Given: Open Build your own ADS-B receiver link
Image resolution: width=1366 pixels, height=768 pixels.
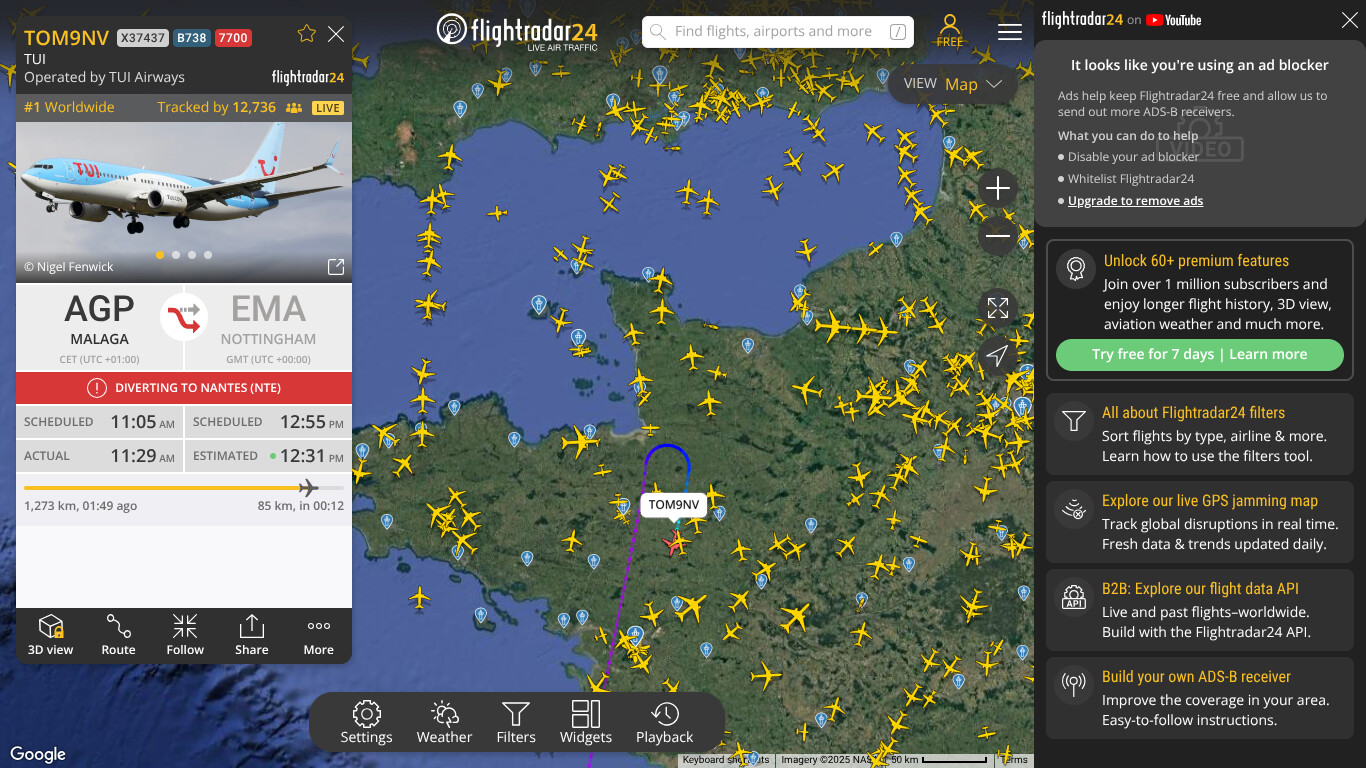Looking at the screenshot, I should point(1200,698).
